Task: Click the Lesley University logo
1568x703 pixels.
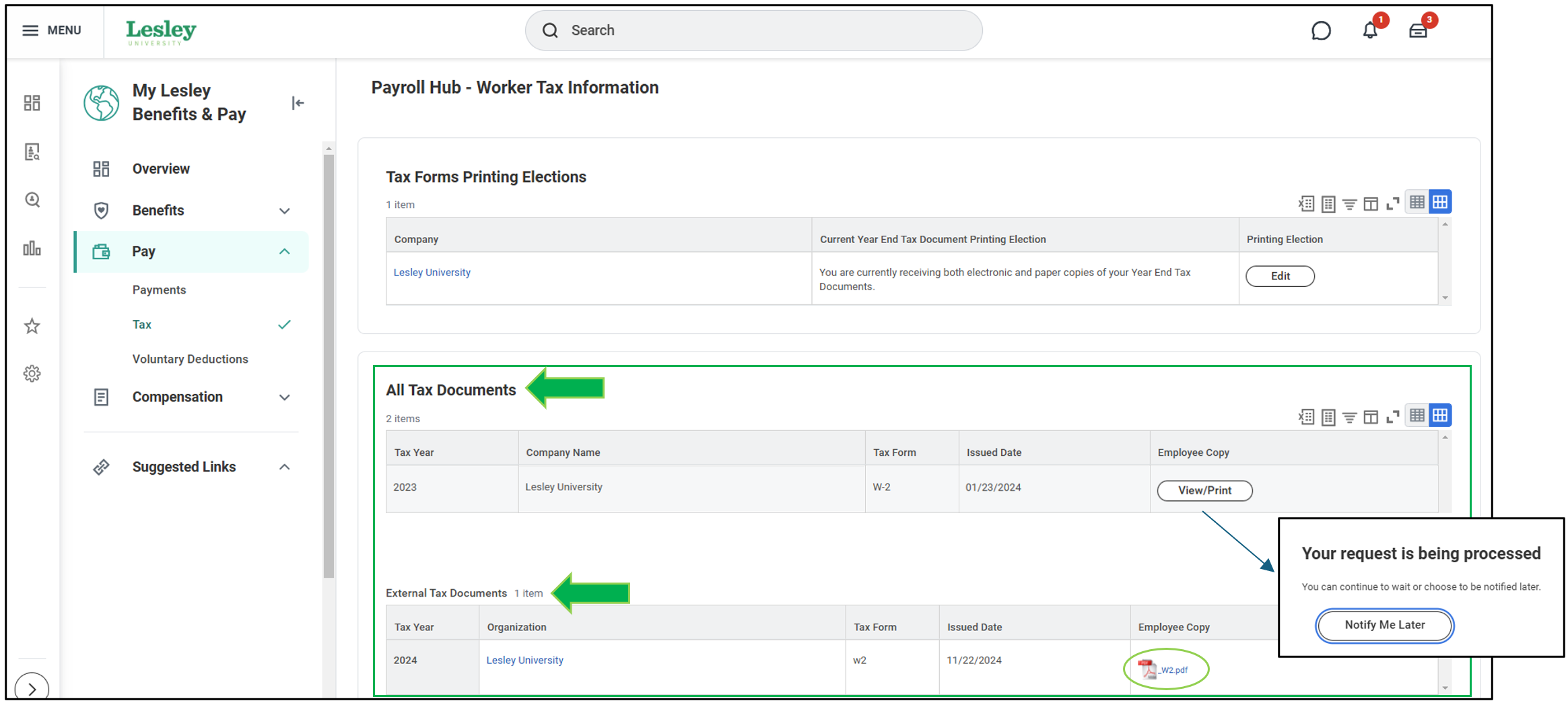Action: (161, 32)
